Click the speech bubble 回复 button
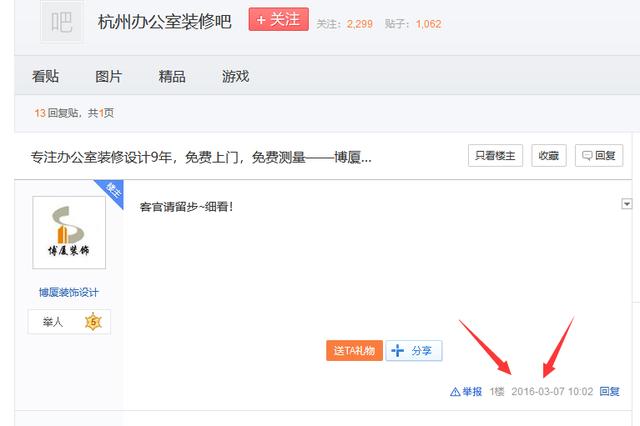The height and width of the screenshot is (426, 640). click(599, 155)
